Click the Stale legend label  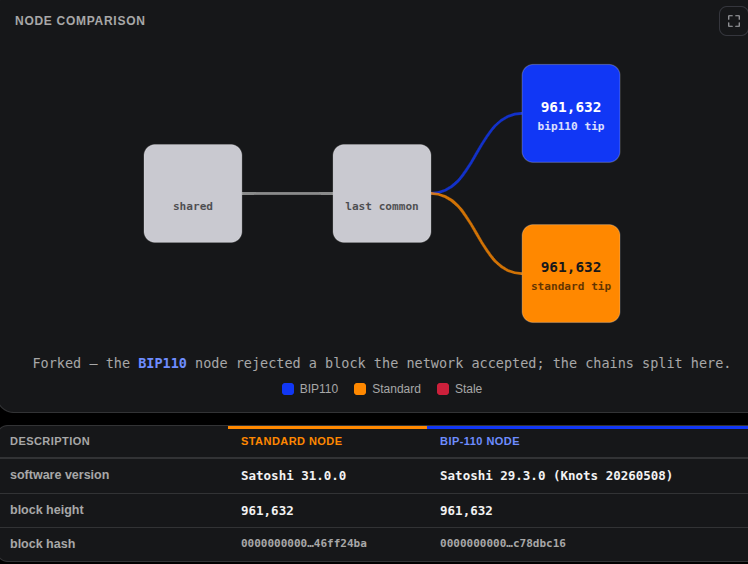(468, 389)
